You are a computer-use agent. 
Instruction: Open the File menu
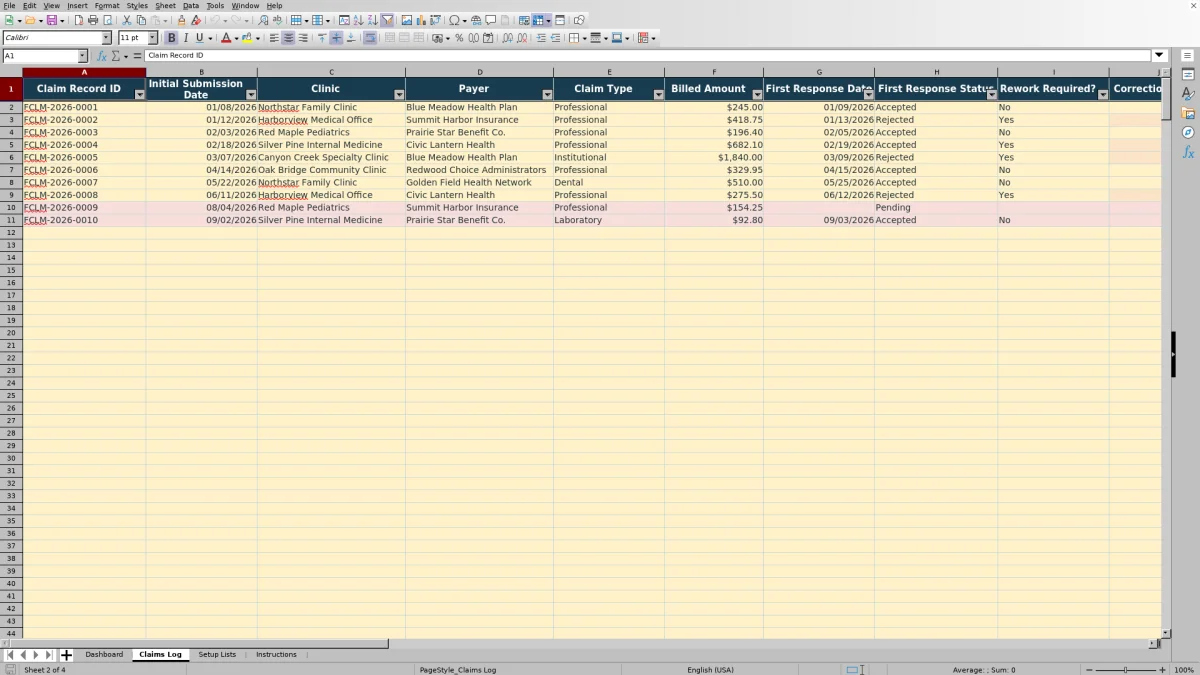click(9, 6)
